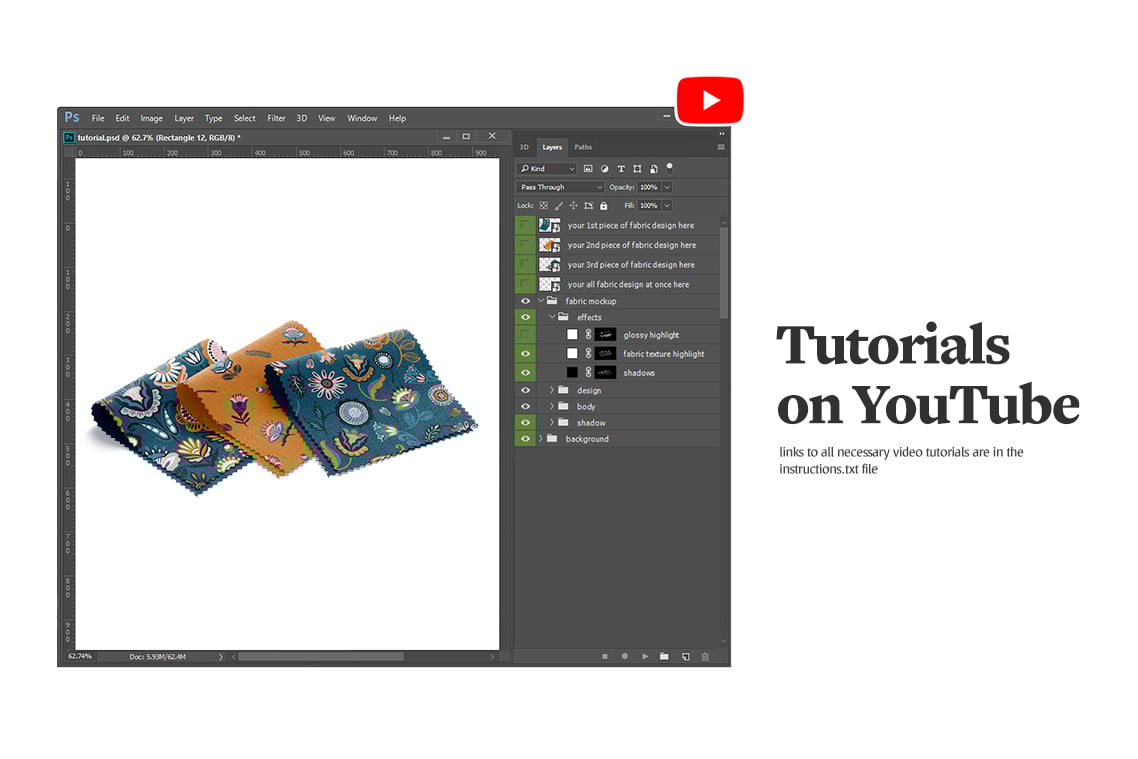Click the new folder icon in panel footer
Image resolution: width=1138 pixels, height=759 pixels.
pyautogui.click(x=664, y=656)
